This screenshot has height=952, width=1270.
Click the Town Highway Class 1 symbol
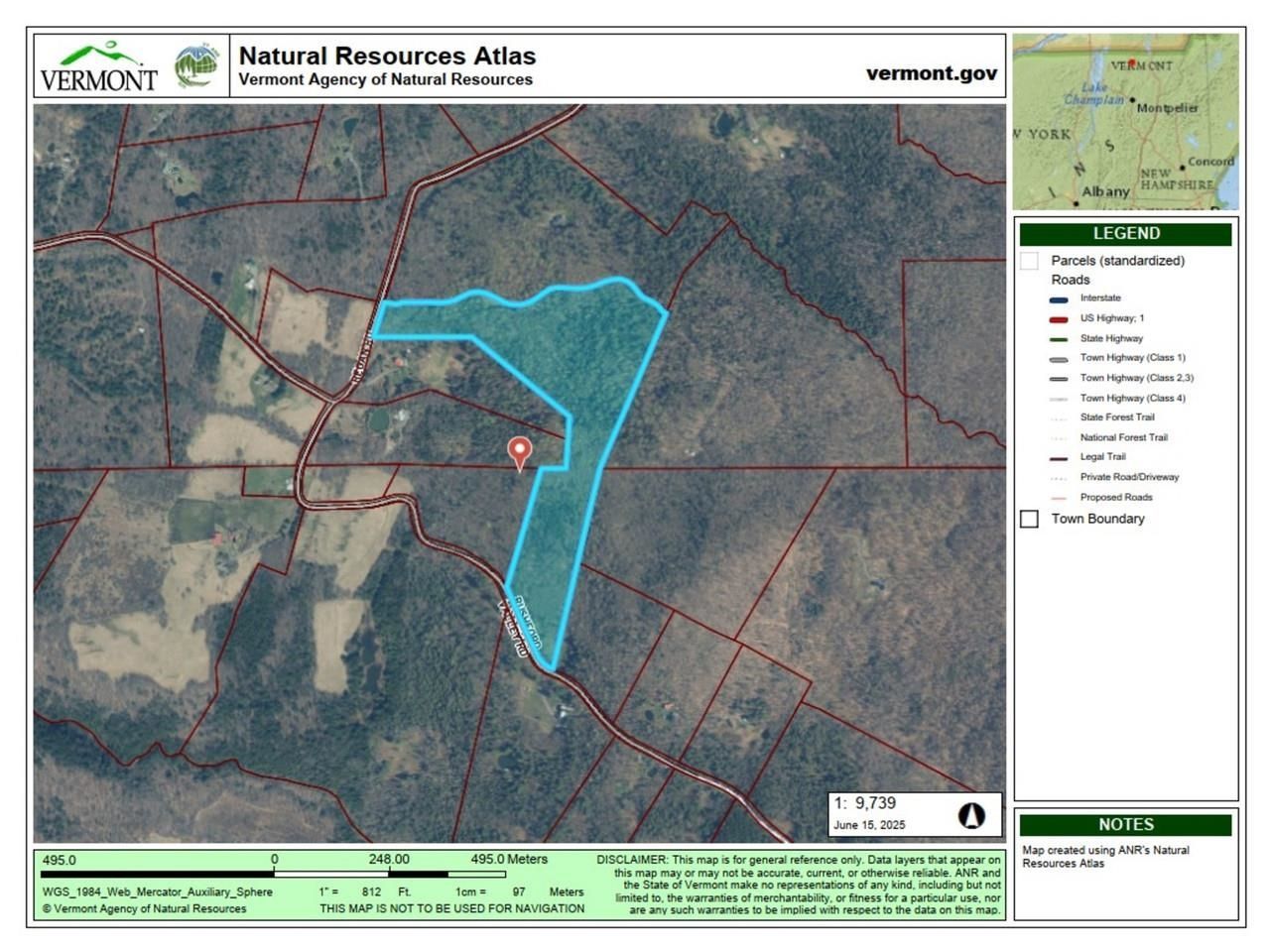pos(1059,359)
